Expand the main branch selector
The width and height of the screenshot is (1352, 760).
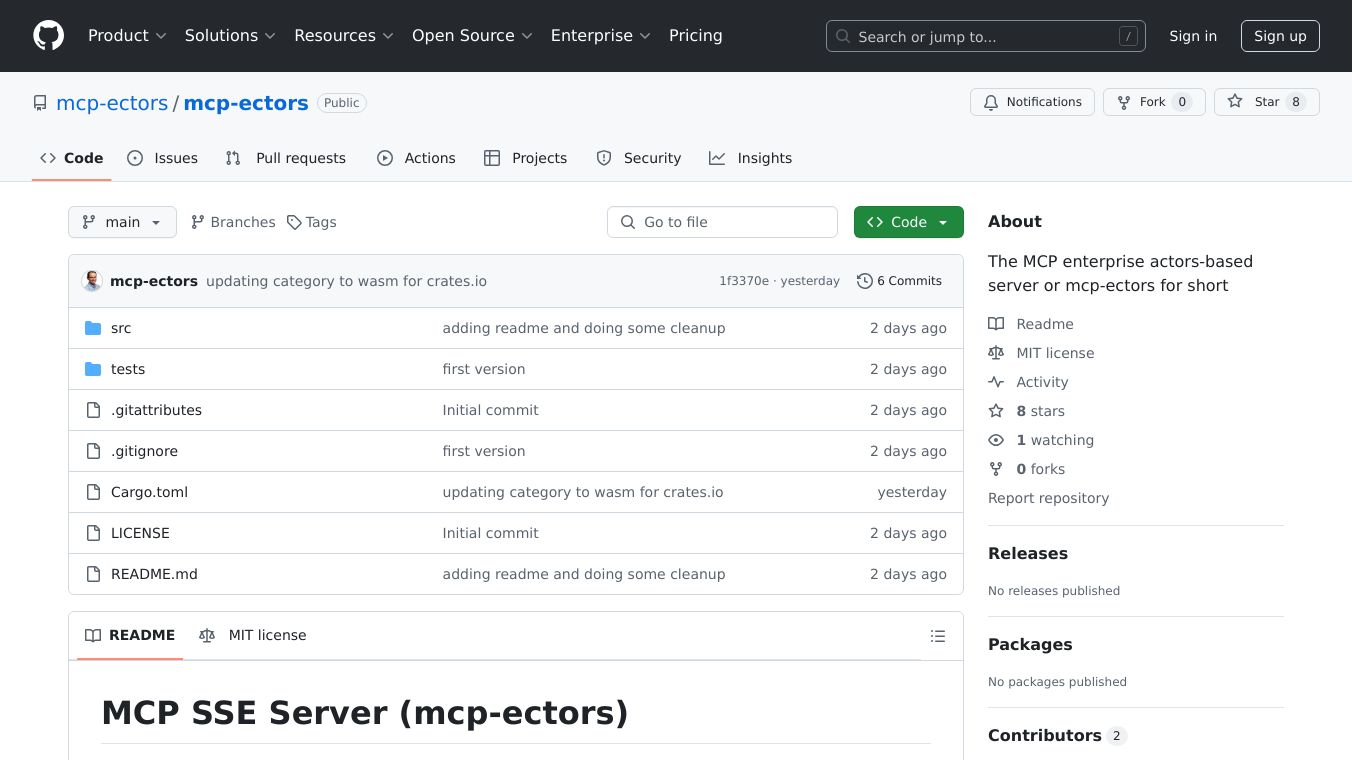(x=122, y=222)
